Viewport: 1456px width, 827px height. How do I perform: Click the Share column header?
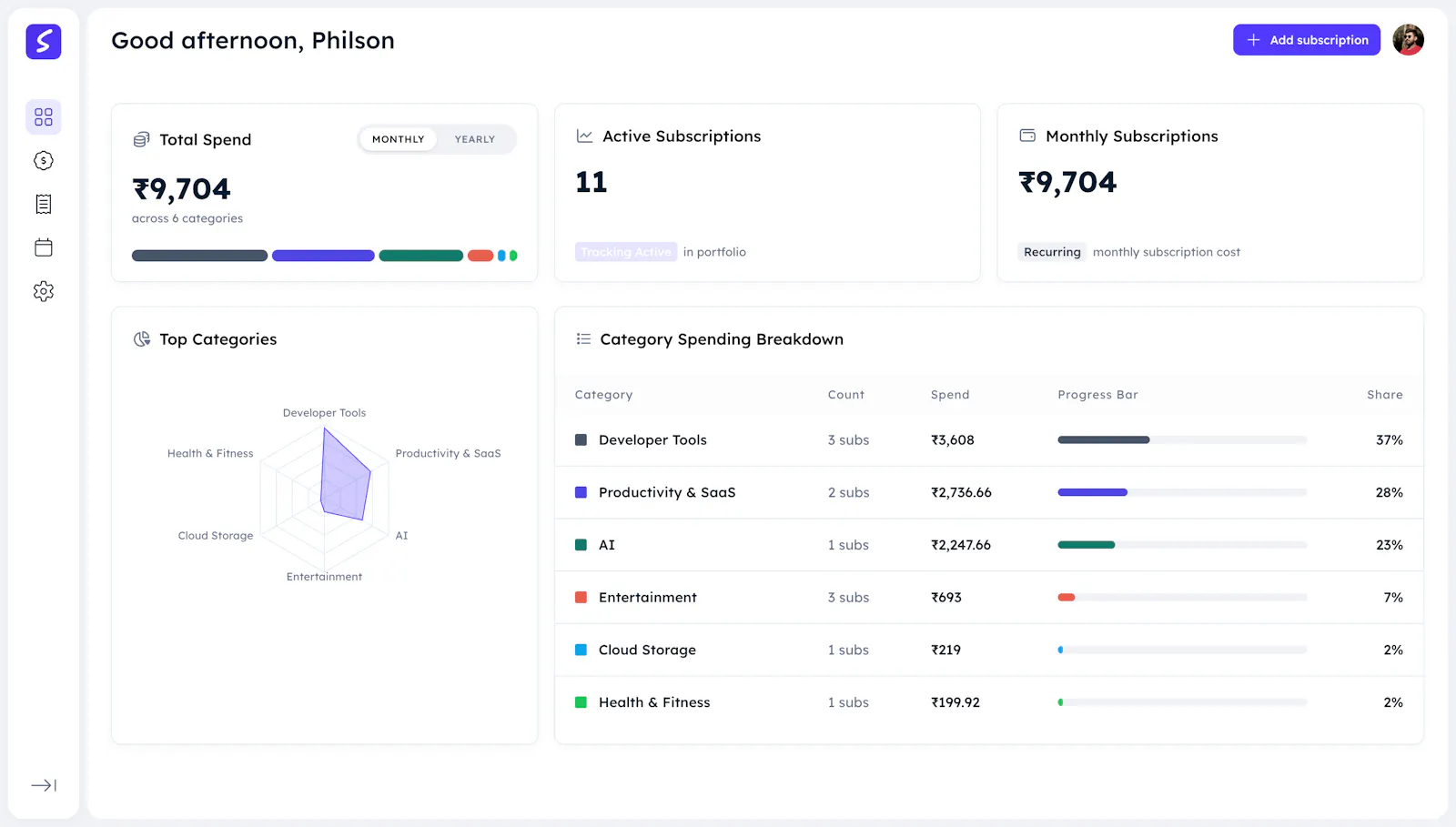pos(1385,395)
